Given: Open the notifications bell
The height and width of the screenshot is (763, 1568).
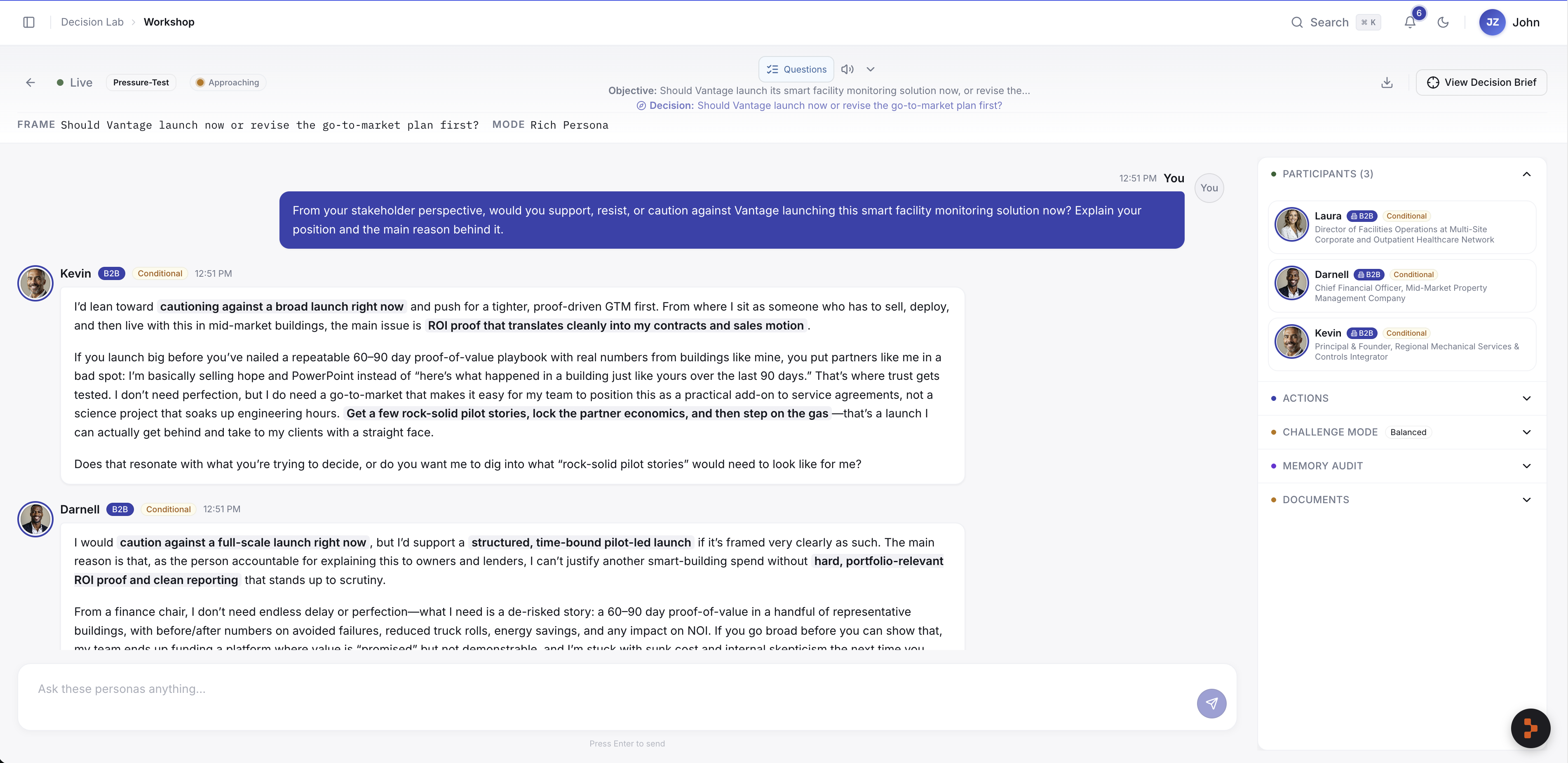Looking at the screenshot, I should tap(1410, 23).
